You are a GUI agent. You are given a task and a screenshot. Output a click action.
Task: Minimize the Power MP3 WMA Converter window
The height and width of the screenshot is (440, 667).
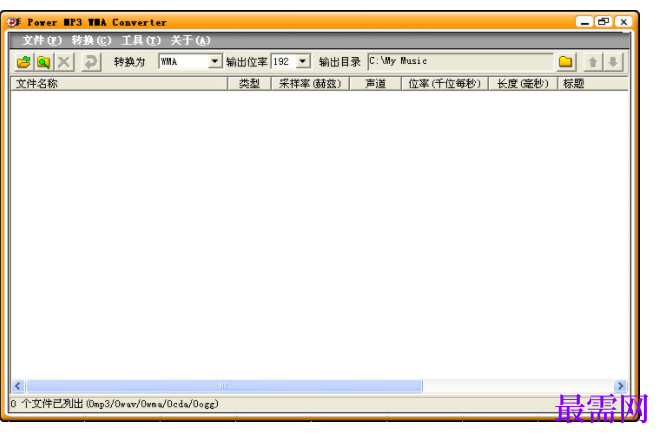pos(585,22)
